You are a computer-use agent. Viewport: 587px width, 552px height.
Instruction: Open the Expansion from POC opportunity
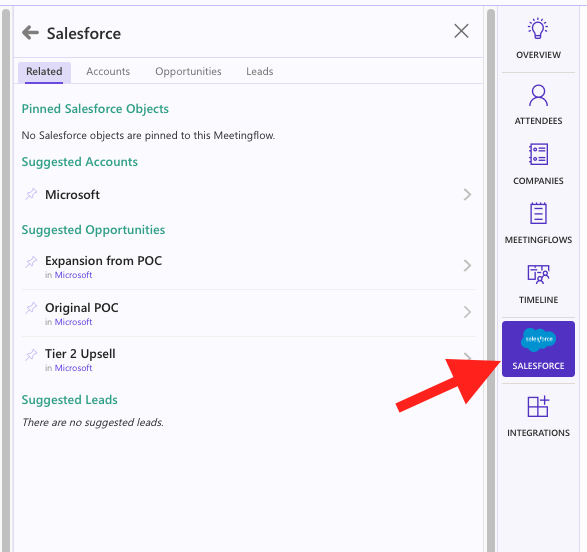(x=249, y=266)
